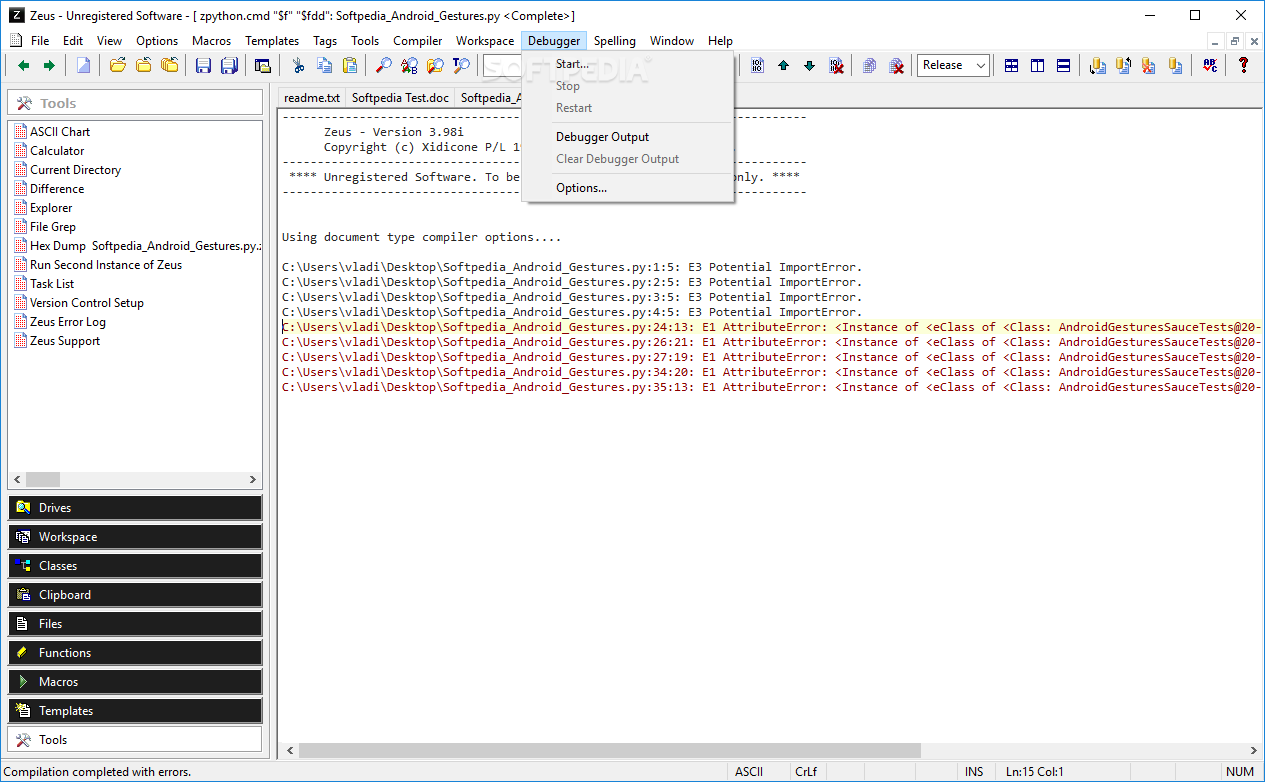Open the Drives panel button
This screenshot has width=1265, height=782.
[x=135, y=508]
